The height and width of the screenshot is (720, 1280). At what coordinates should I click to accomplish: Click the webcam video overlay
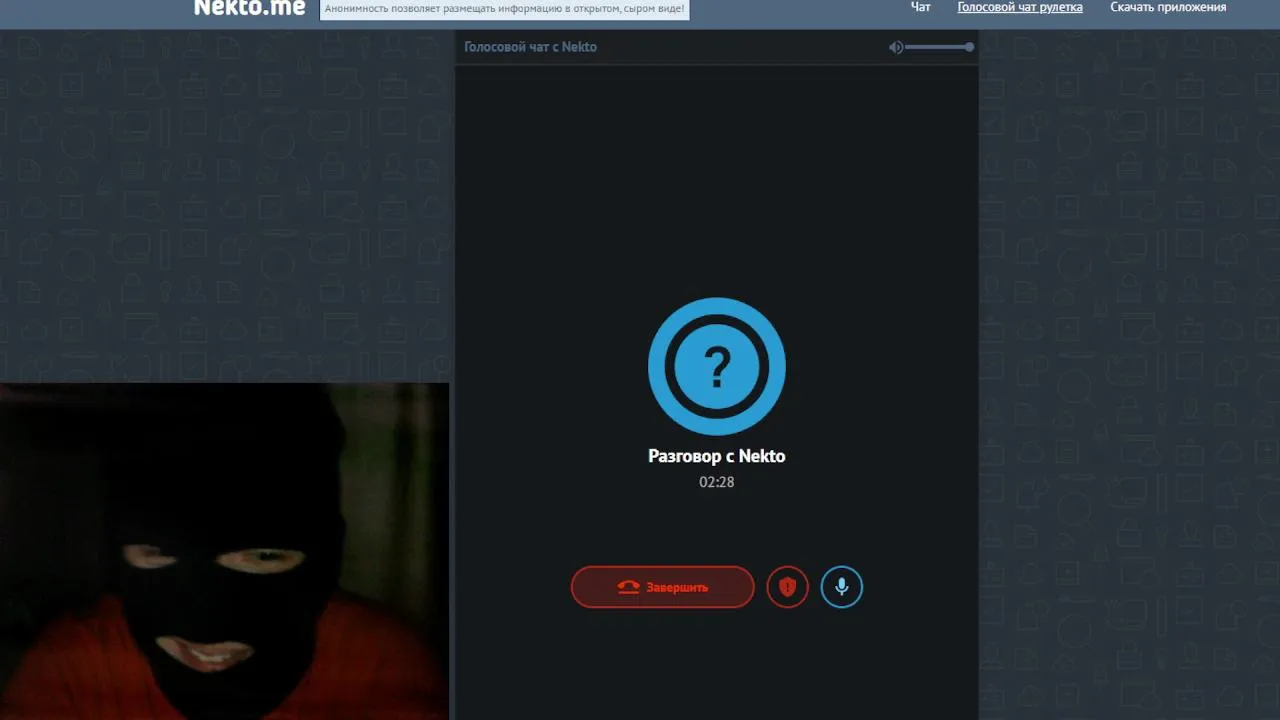click(x=224, y=551)
